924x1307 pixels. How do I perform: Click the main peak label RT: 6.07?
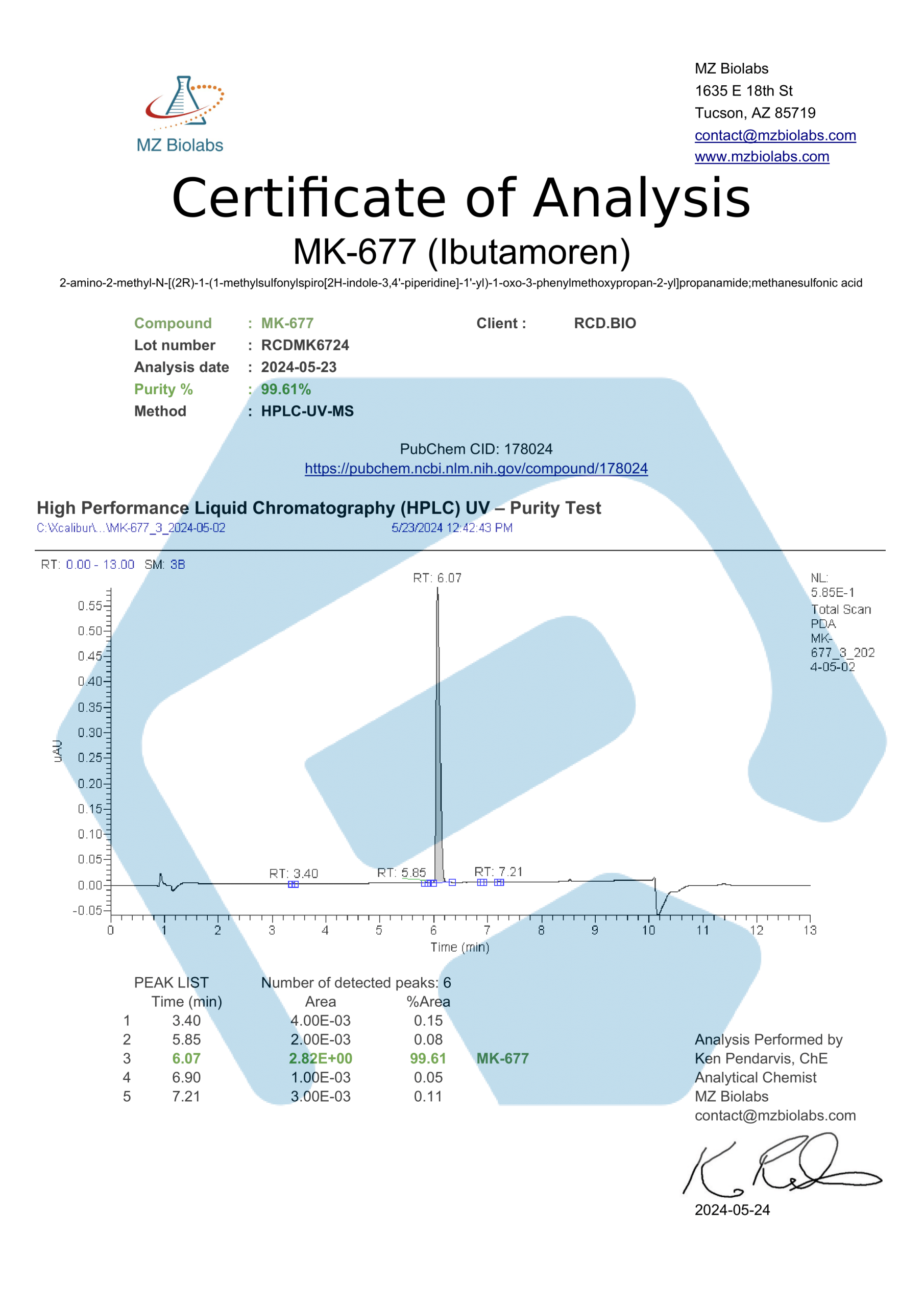point(437,578)
